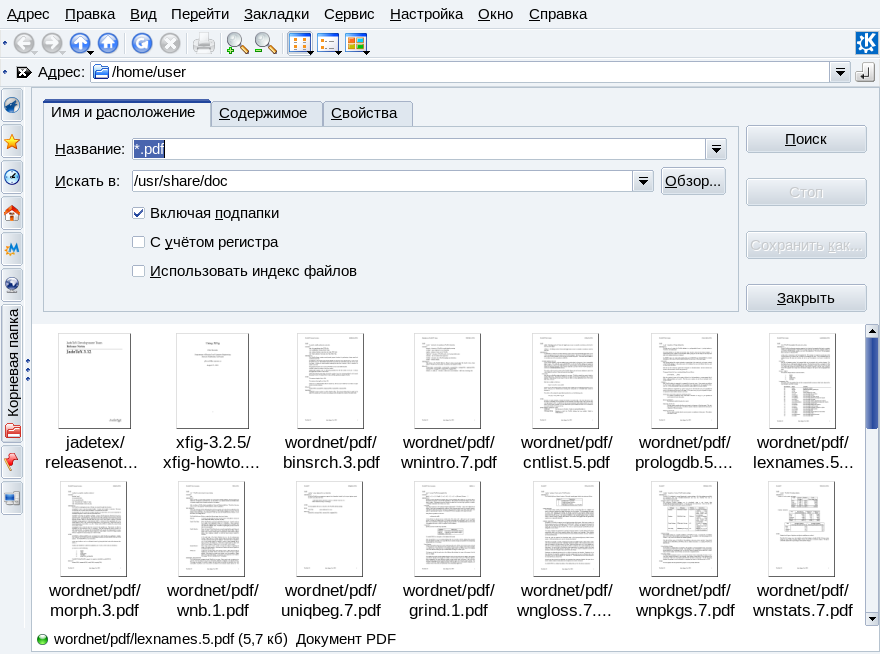
Task: Expand the Название field dropdown
Action: point(716,149)
